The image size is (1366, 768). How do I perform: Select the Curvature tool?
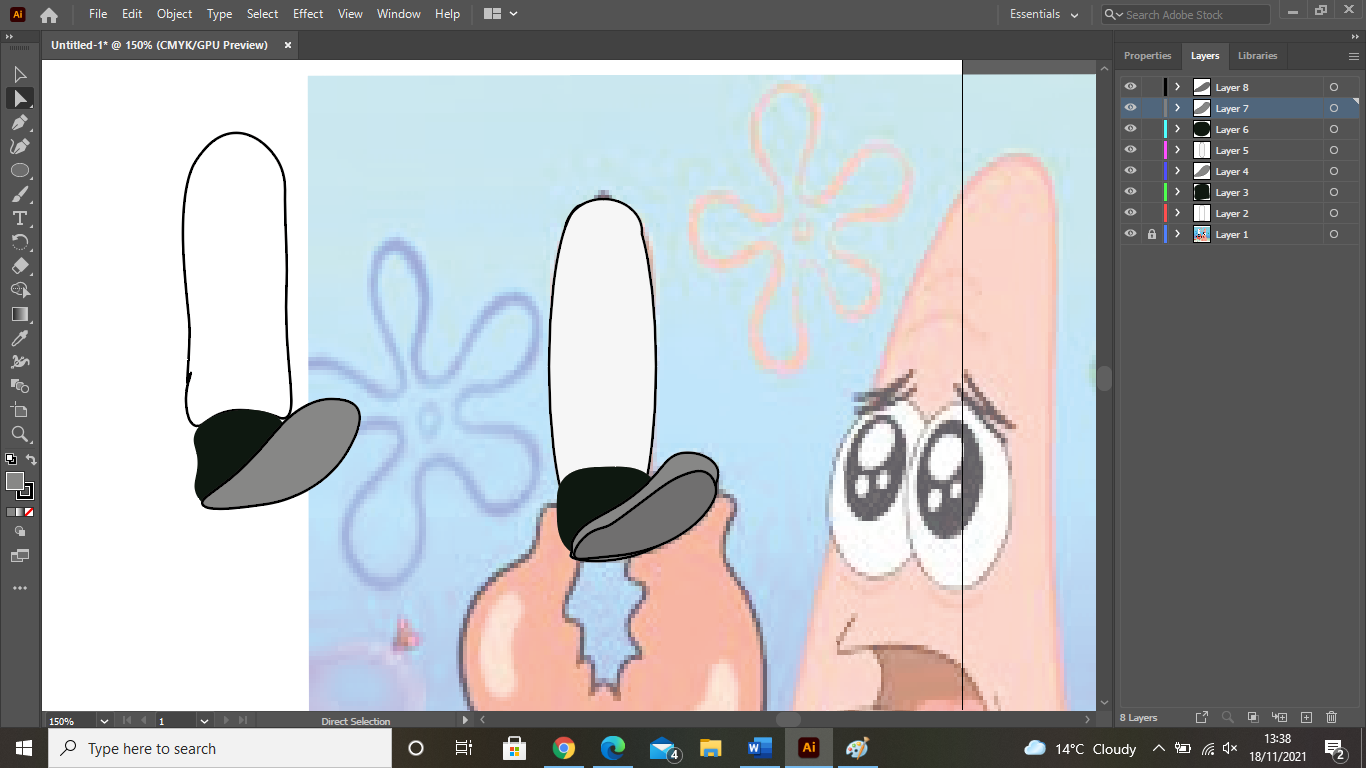pos(20,146)
